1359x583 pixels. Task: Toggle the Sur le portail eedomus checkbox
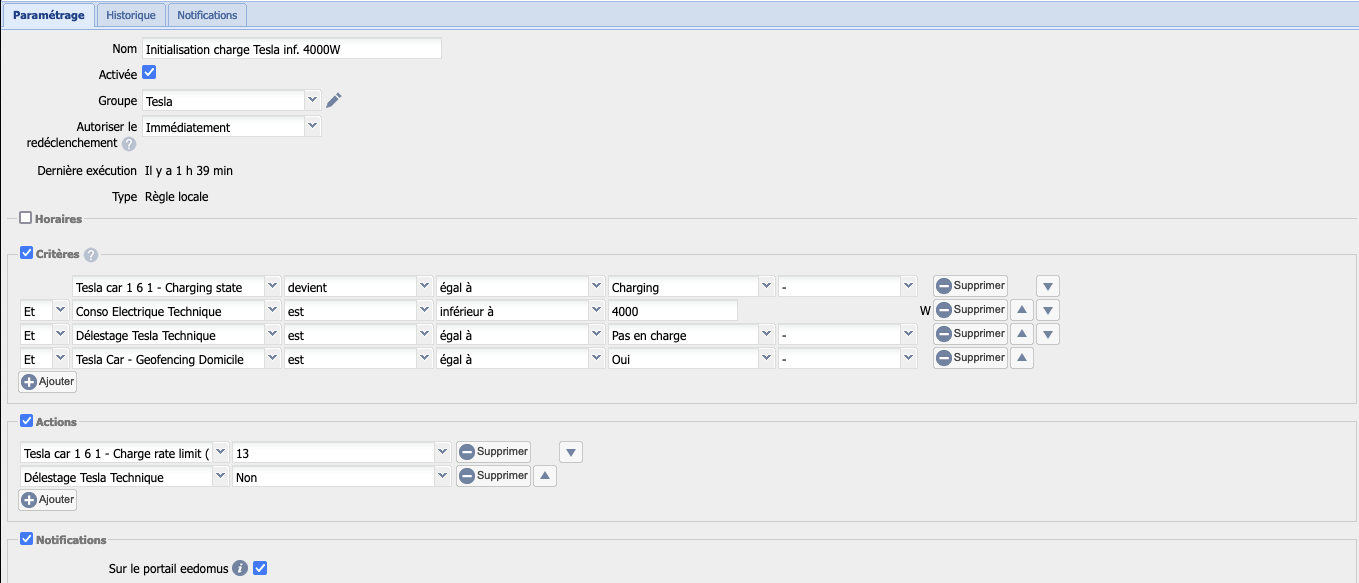click(260, 568)
